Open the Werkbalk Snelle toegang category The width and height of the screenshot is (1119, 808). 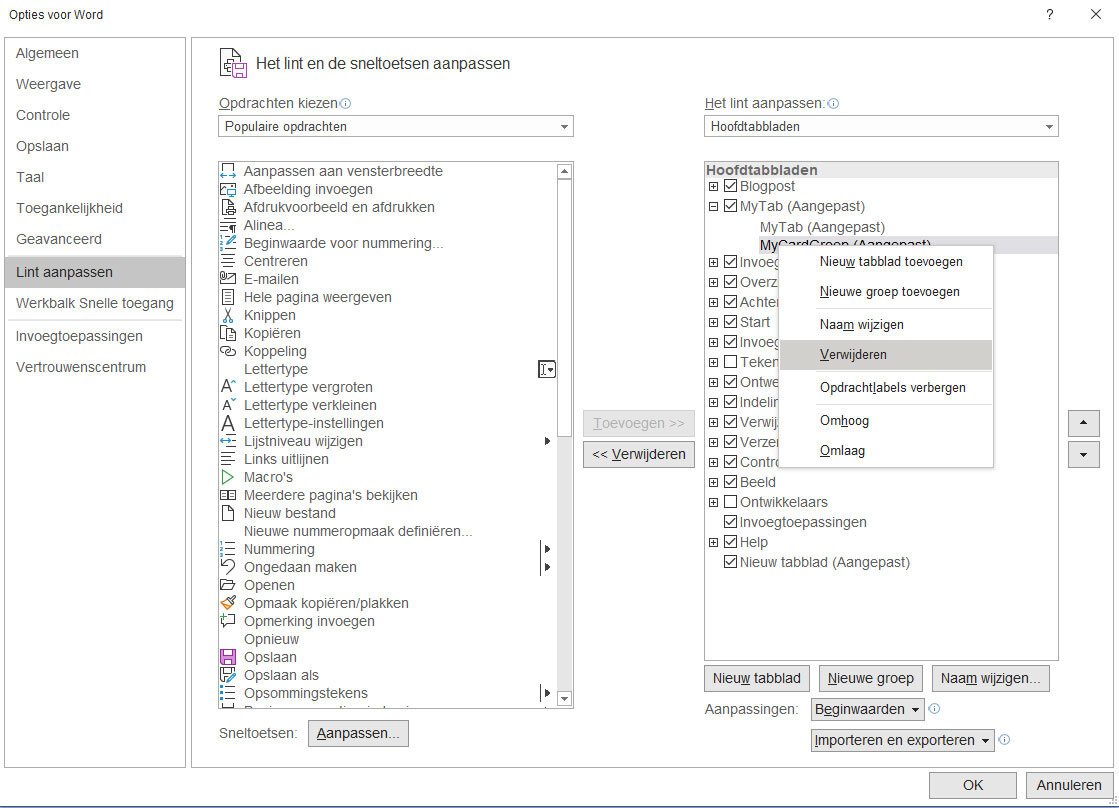pyautogui.click(x=95, y=303)
